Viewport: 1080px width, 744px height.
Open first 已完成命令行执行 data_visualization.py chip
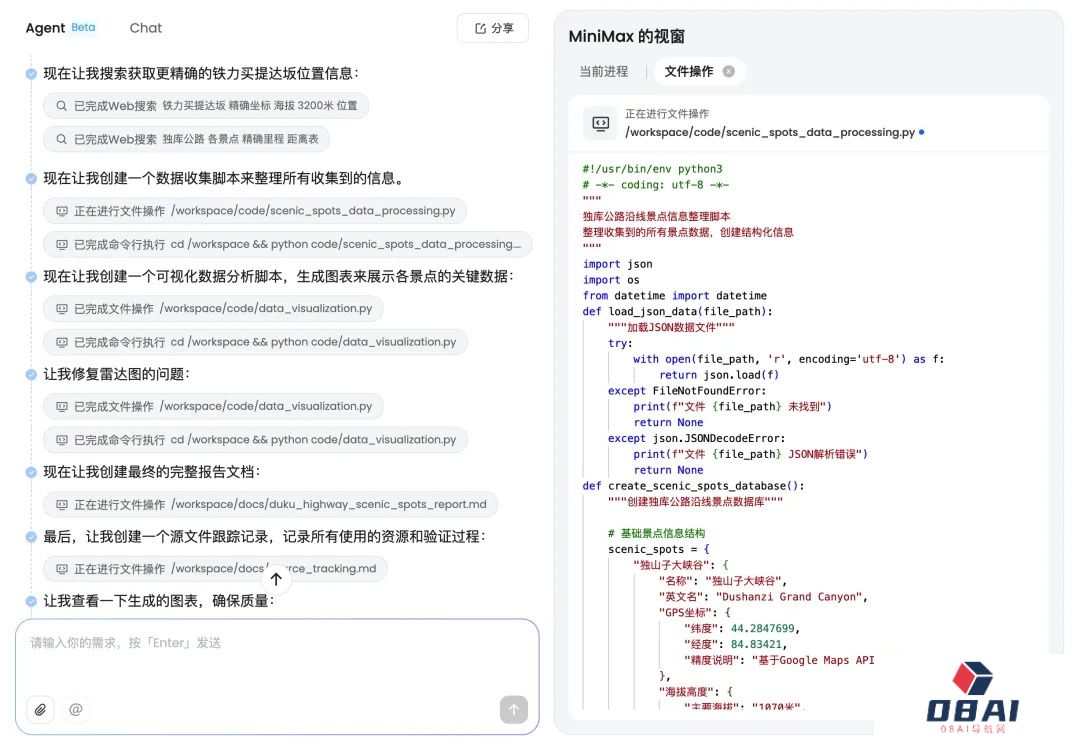click(256, 342)
